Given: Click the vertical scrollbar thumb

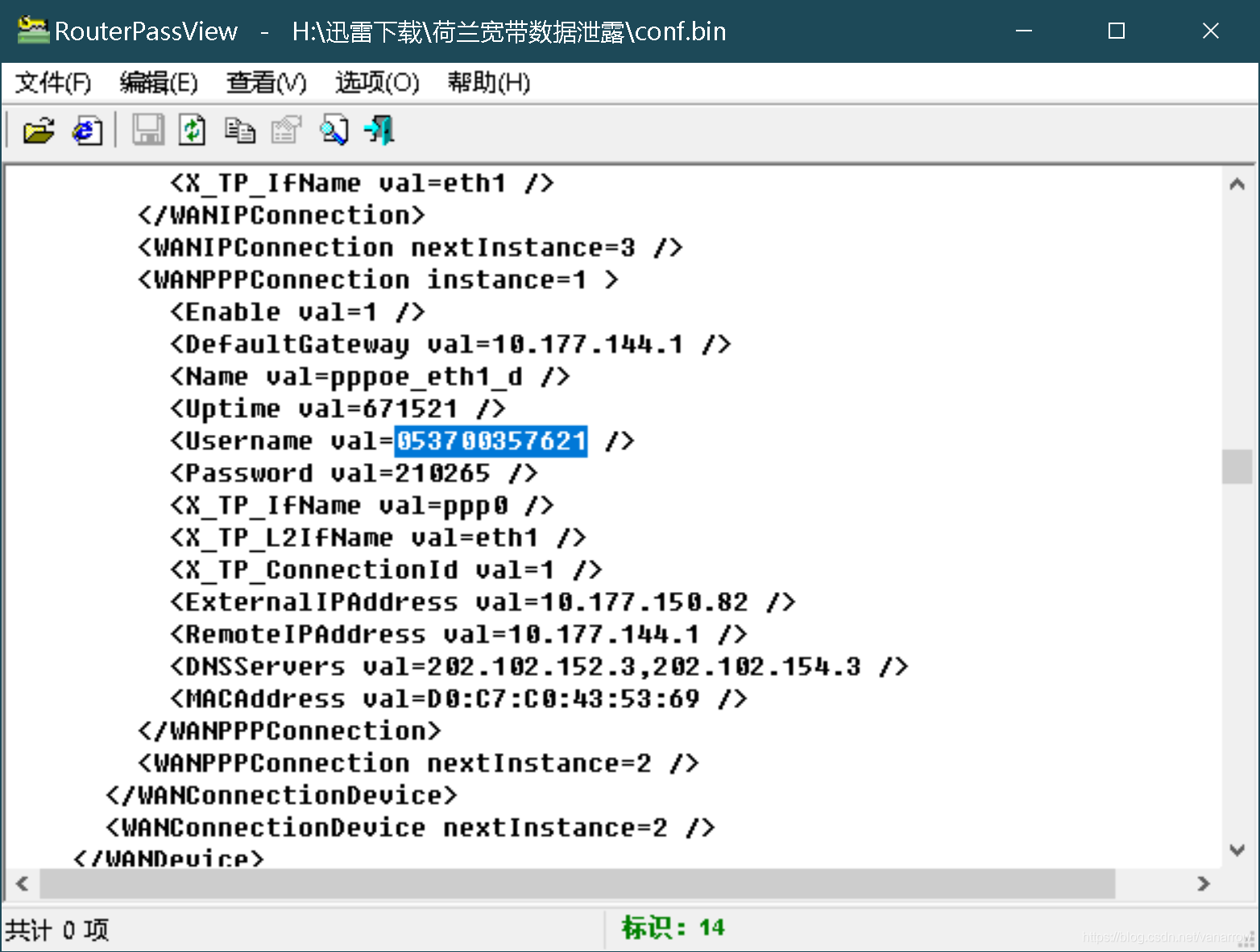Looking at the screenshot, I should tap(1237, 466).
